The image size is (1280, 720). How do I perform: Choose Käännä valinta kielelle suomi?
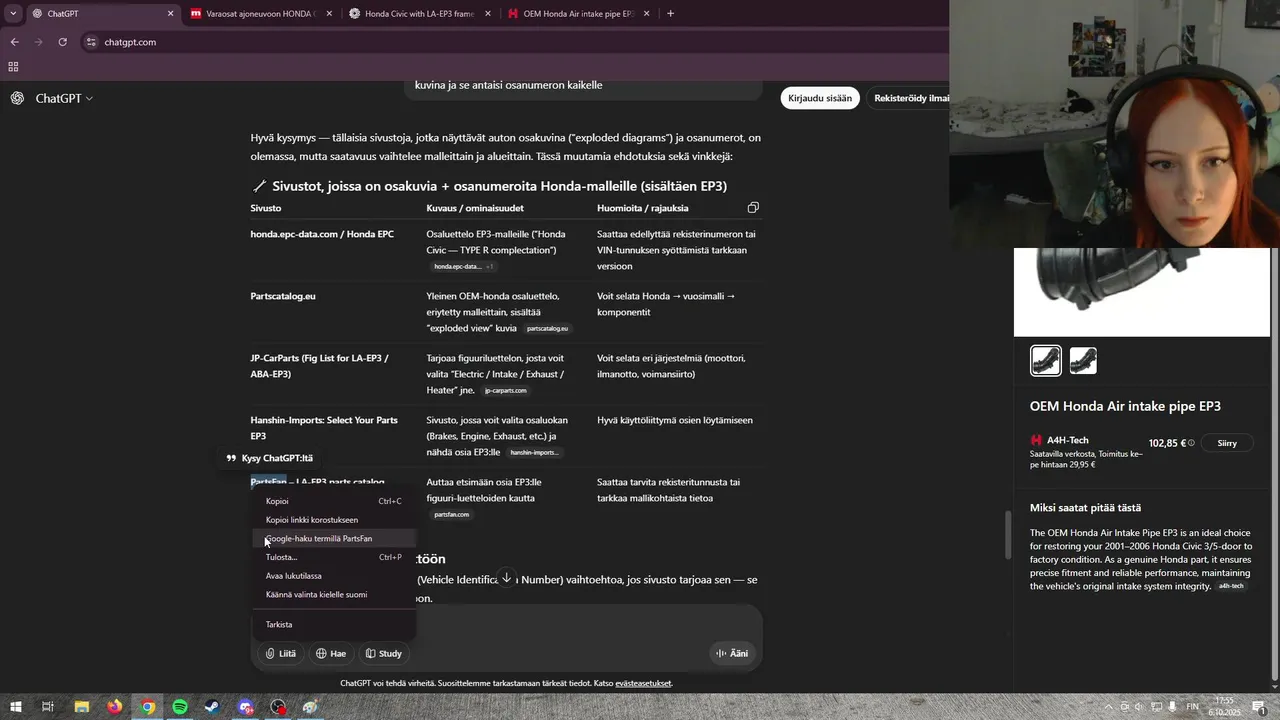[x=333, y=594]
